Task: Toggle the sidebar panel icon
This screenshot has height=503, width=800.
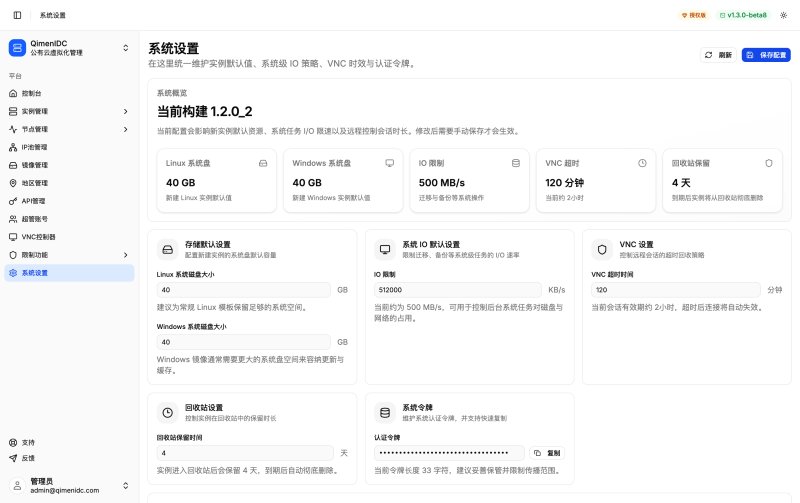Action: [x=17, y=15]
